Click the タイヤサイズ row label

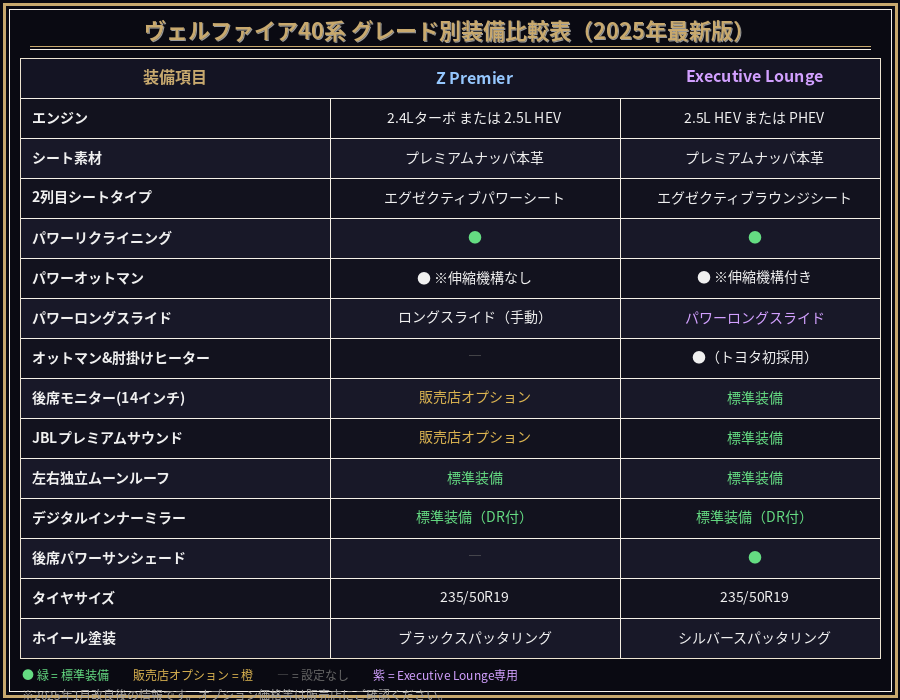[x=73, y=598]
